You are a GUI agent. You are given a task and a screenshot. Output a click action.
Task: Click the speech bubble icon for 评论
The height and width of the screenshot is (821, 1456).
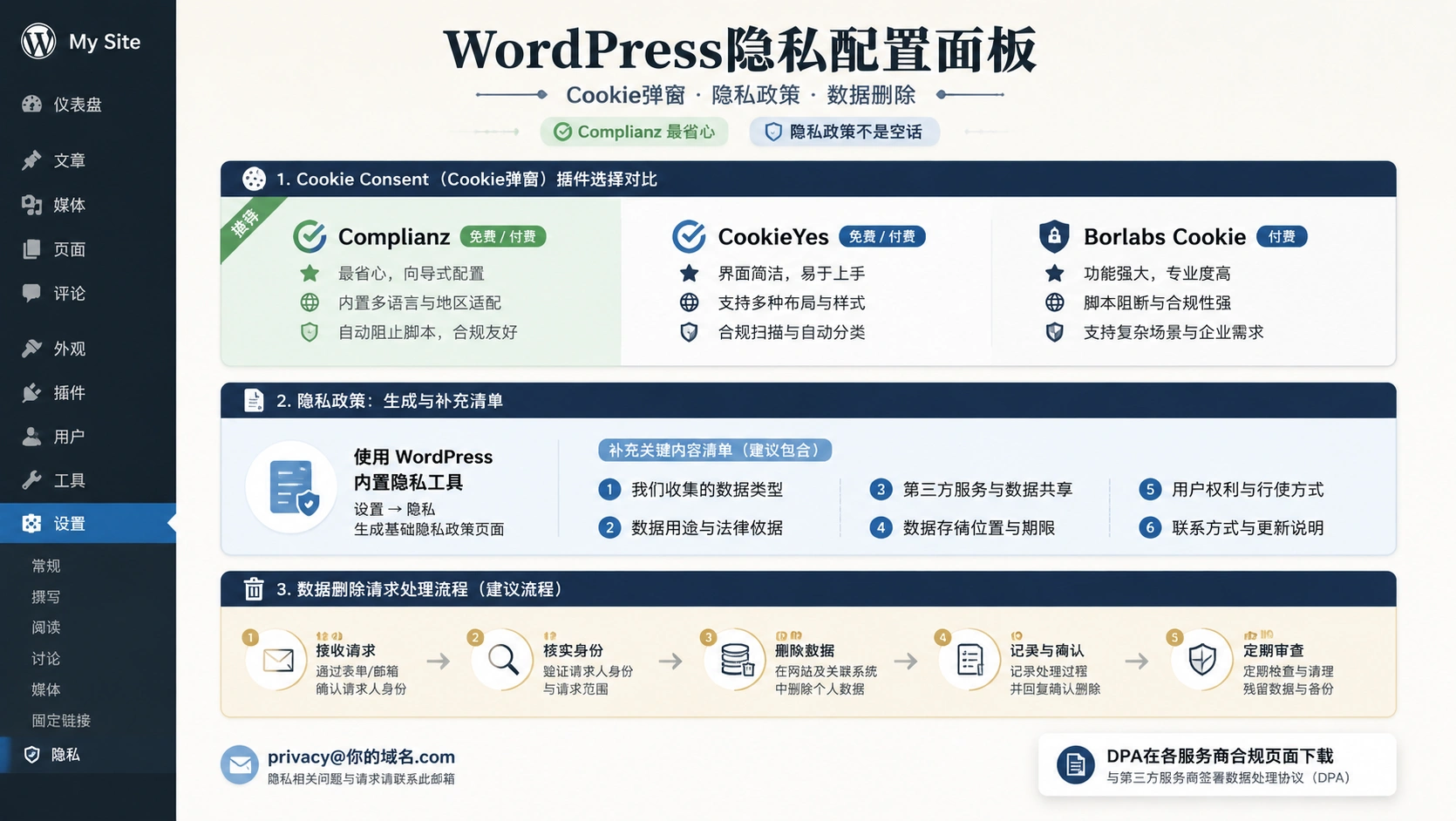[x=32, y=293]
